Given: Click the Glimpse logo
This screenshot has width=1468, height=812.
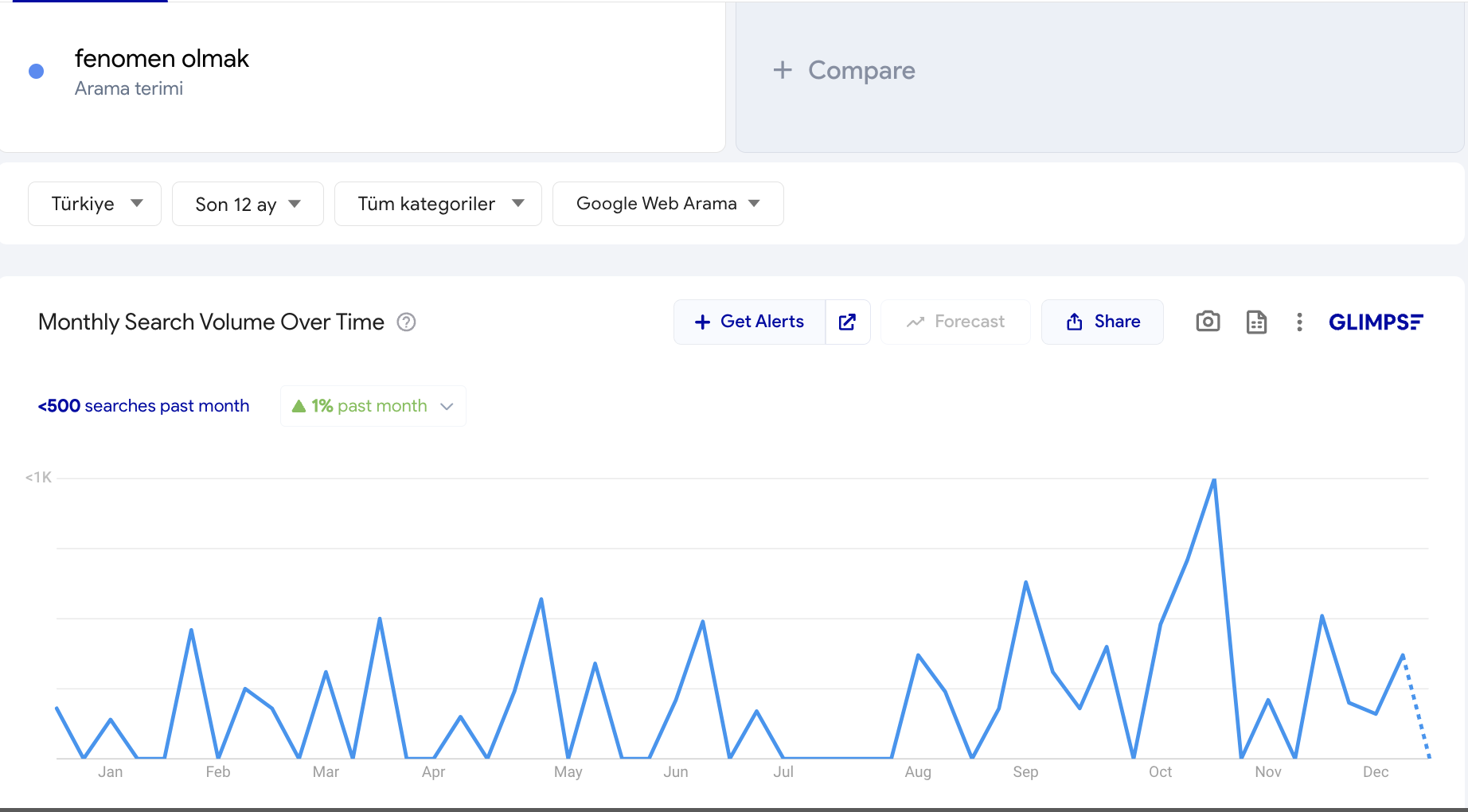Looking at the screenshot, I should click(x=1375, y=322).
